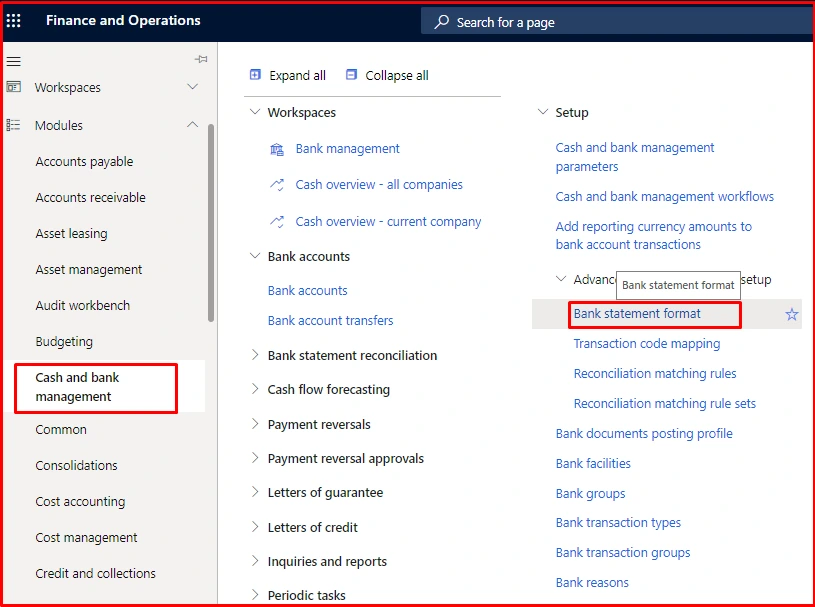Open Asset management module

[x=88, y=270]
